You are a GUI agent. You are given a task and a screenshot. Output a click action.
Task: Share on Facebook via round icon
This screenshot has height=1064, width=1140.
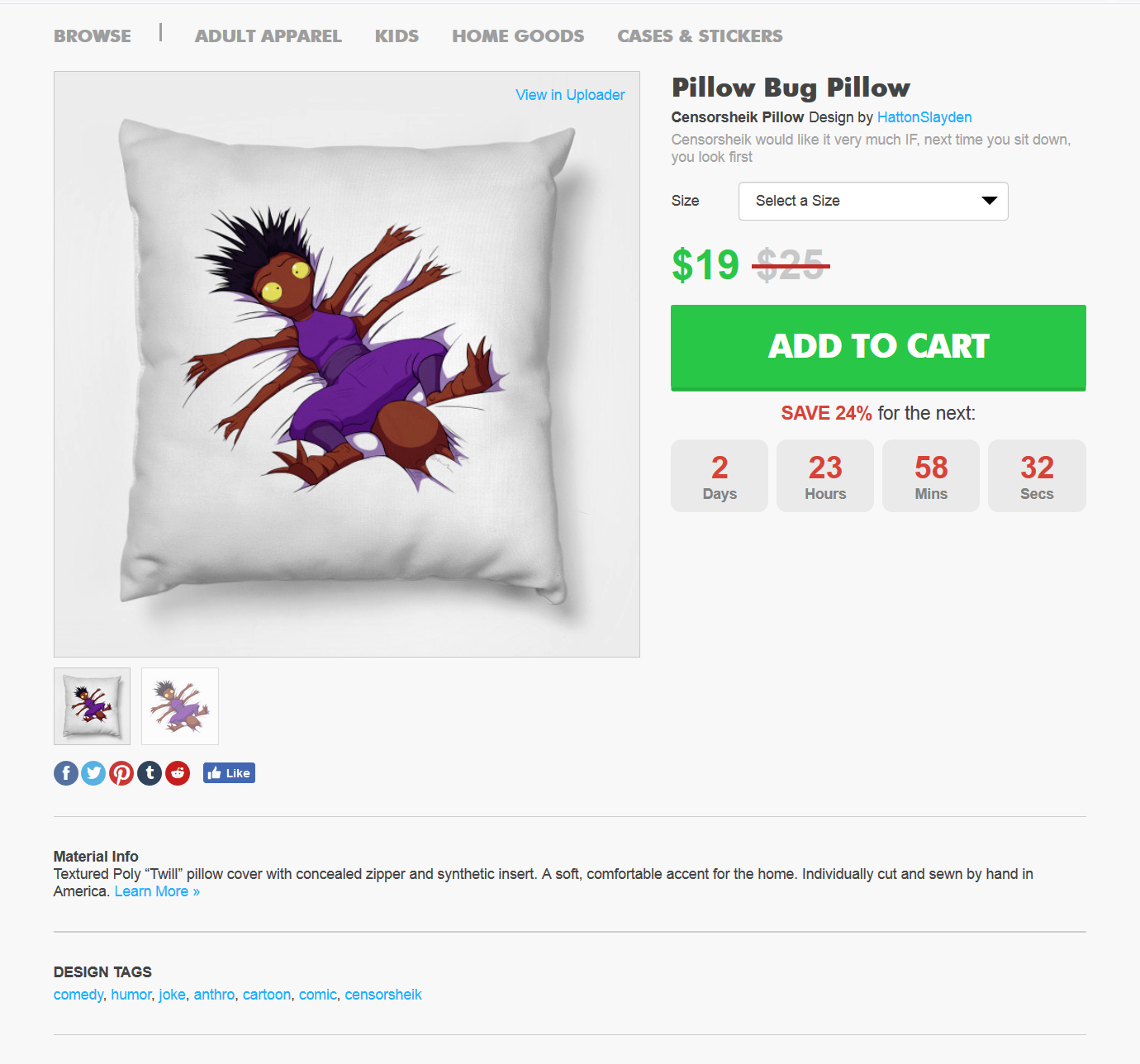click(66, 773)
